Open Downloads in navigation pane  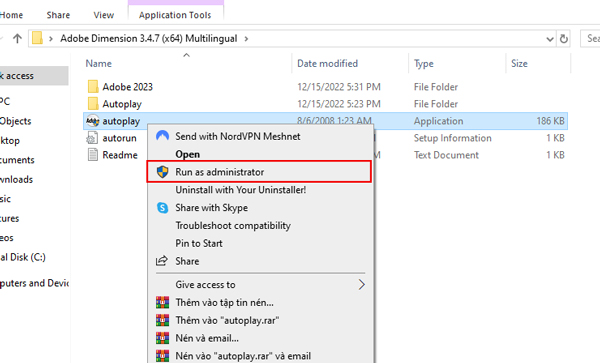coord(17,179)
